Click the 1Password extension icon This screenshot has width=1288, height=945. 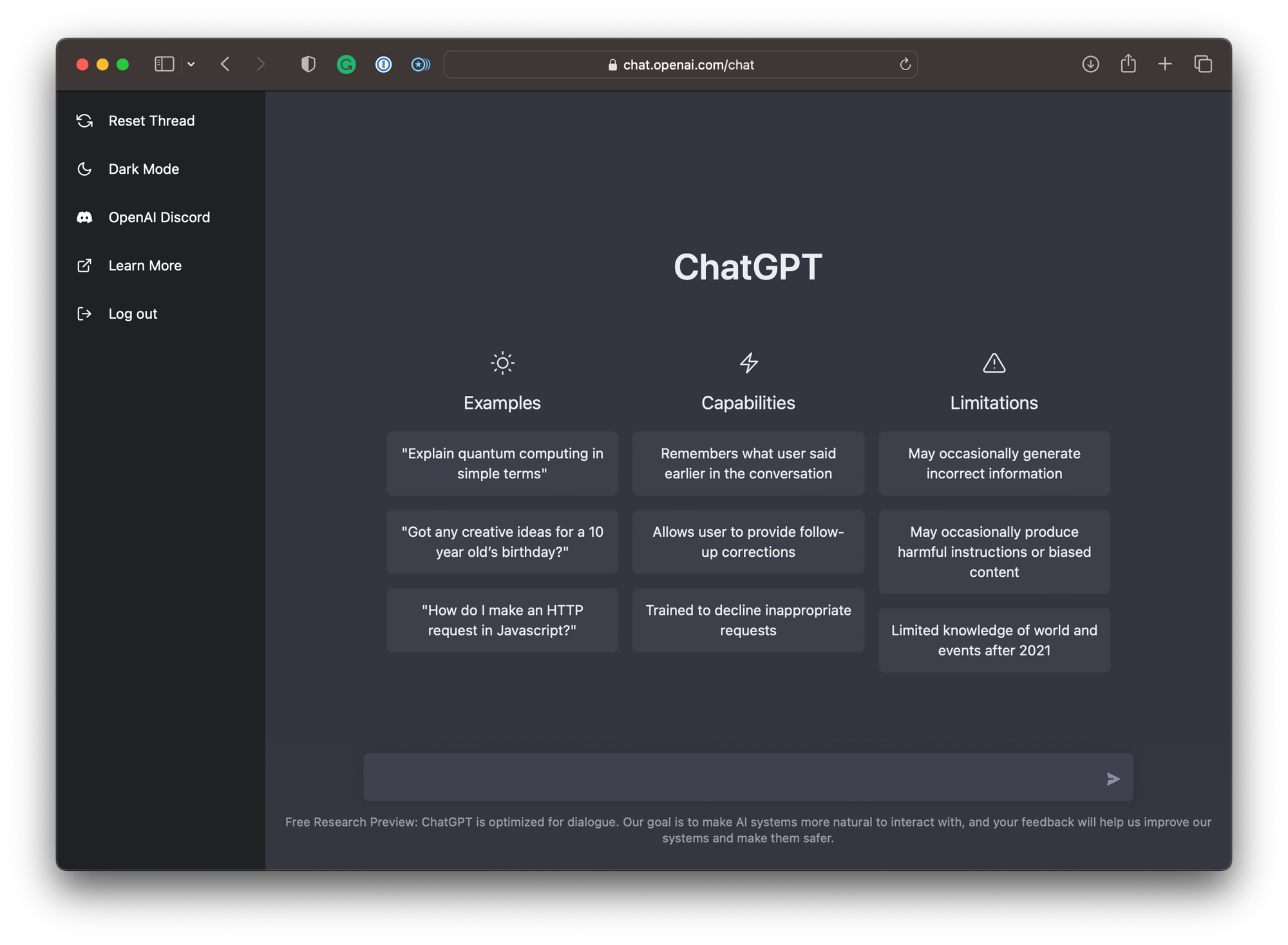[383, 64]
